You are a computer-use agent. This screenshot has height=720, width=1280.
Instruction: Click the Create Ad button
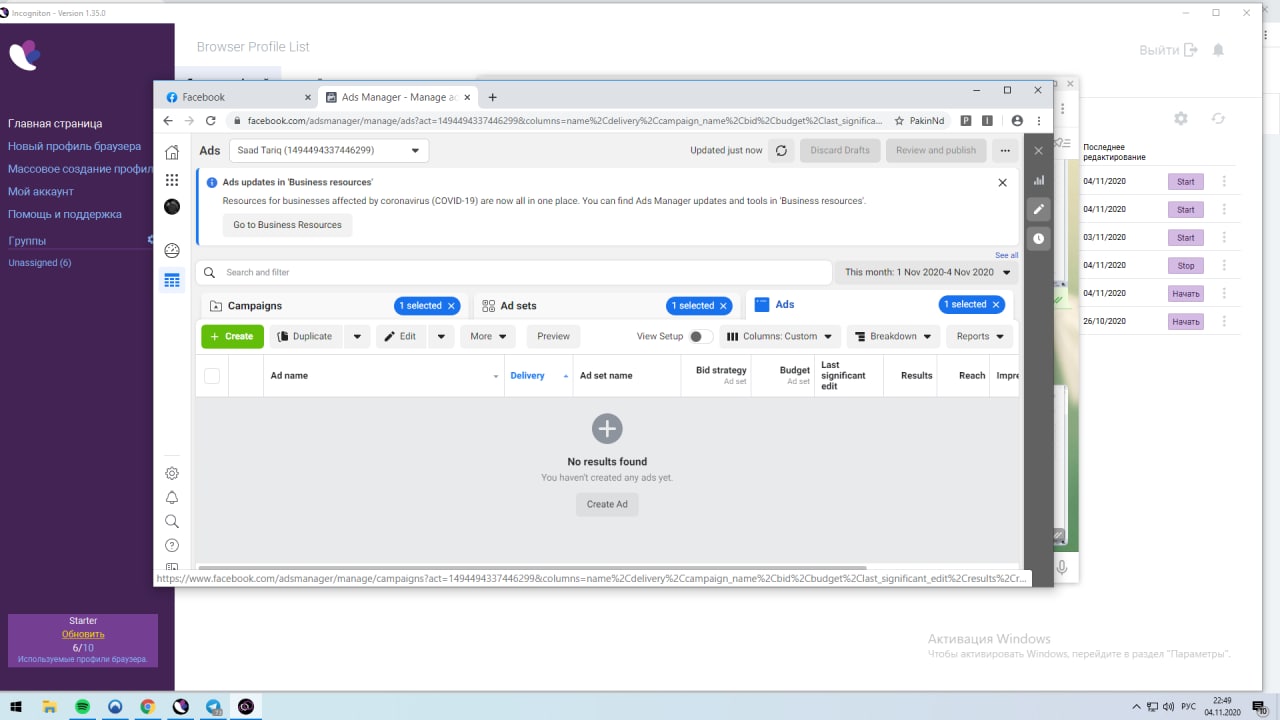[607, 504]
